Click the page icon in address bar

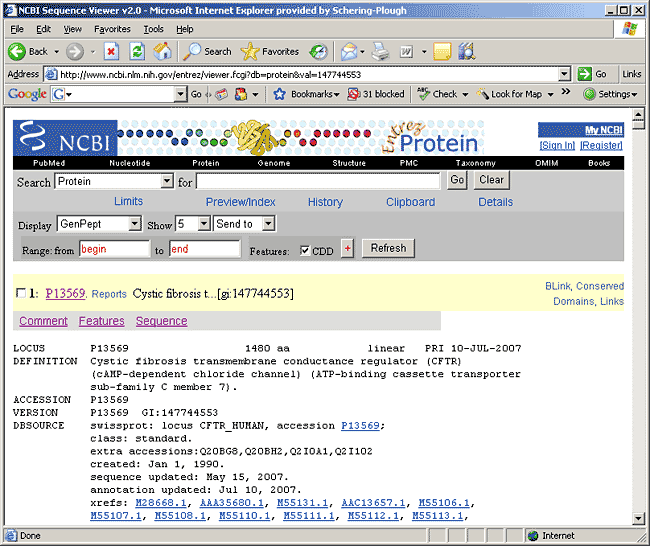coord(51,75)
